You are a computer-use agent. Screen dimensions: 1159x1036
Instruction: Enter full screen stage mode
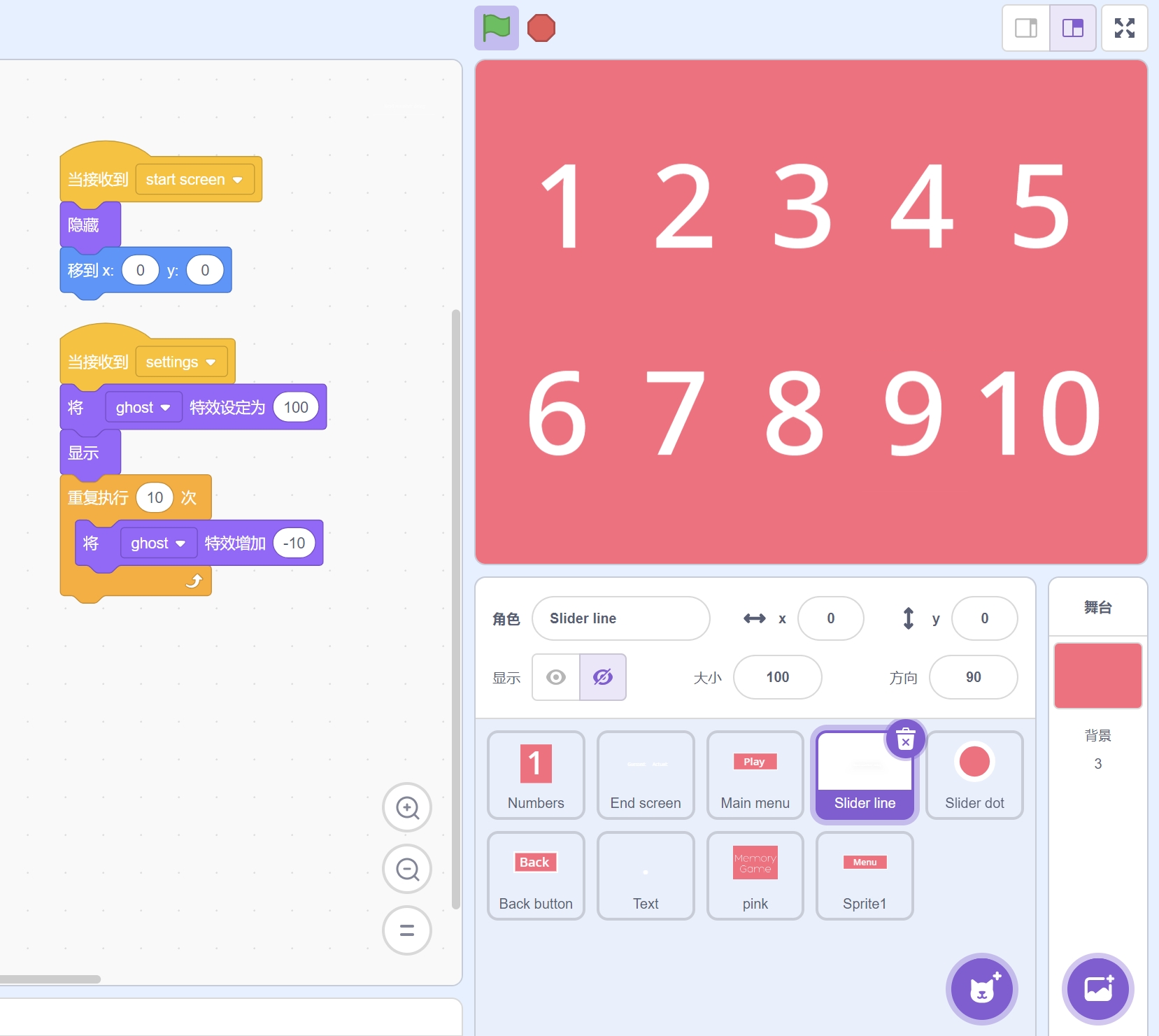pyautogui.click(x=1124, y=28)
